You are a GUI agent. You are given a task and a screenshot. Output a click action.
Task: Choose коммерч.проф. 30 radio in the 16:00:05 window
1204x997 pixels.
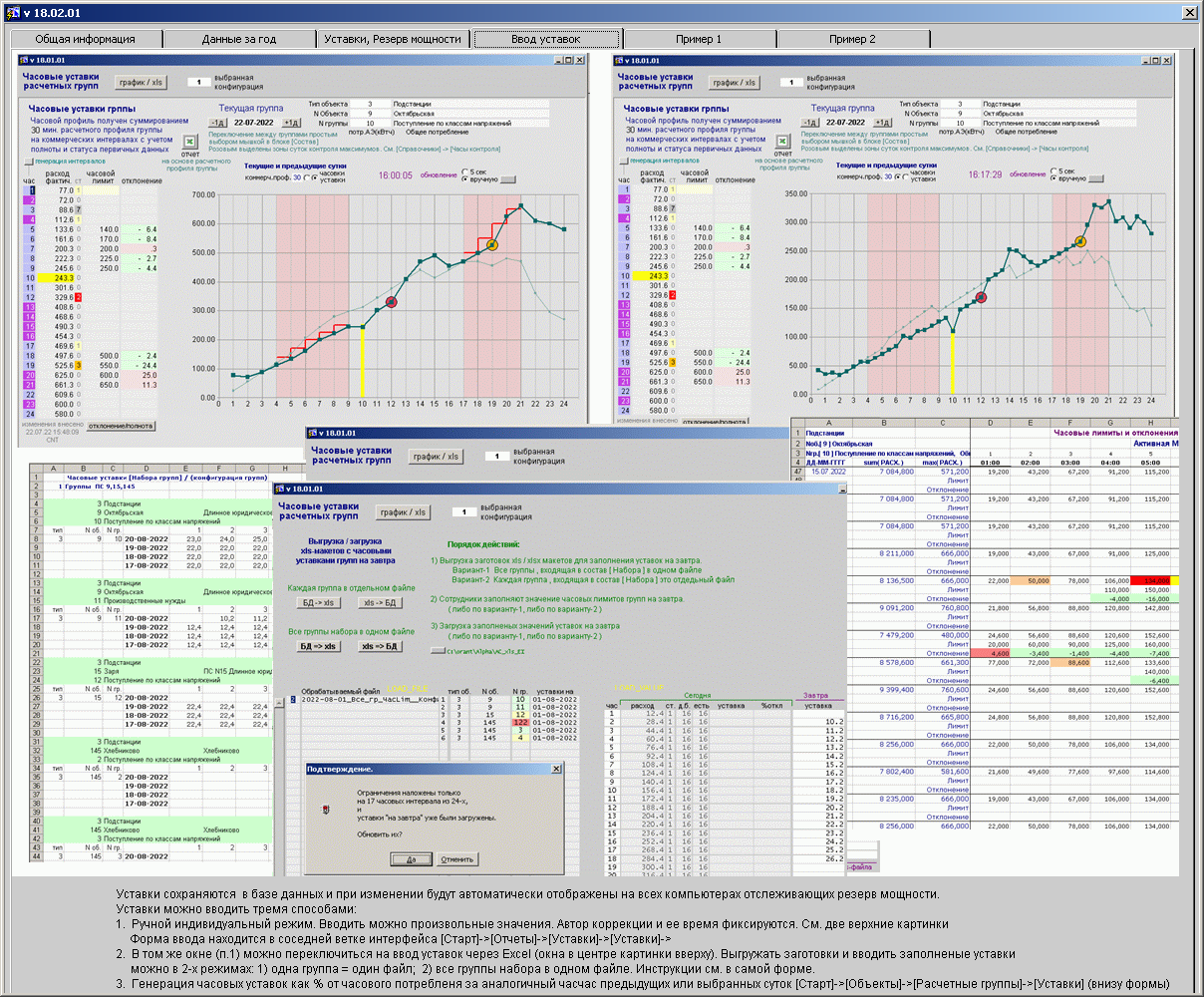tap(306, 177)
